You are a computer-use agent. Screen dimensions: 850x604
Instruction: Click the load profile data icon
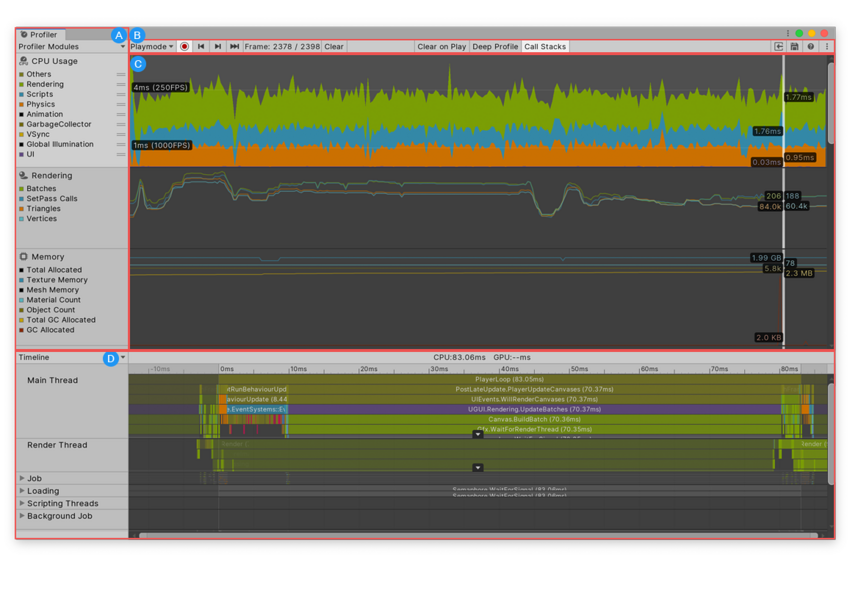(x=779, y=46)
